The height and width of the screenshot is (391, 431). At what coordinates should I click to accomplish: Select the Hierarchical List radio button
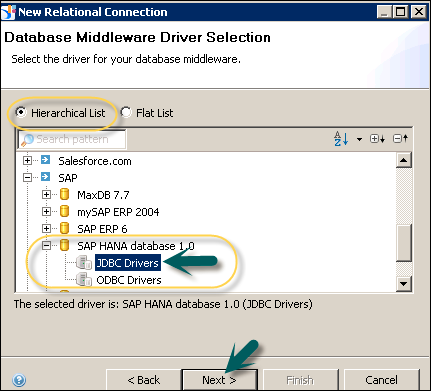coord(21,113)
